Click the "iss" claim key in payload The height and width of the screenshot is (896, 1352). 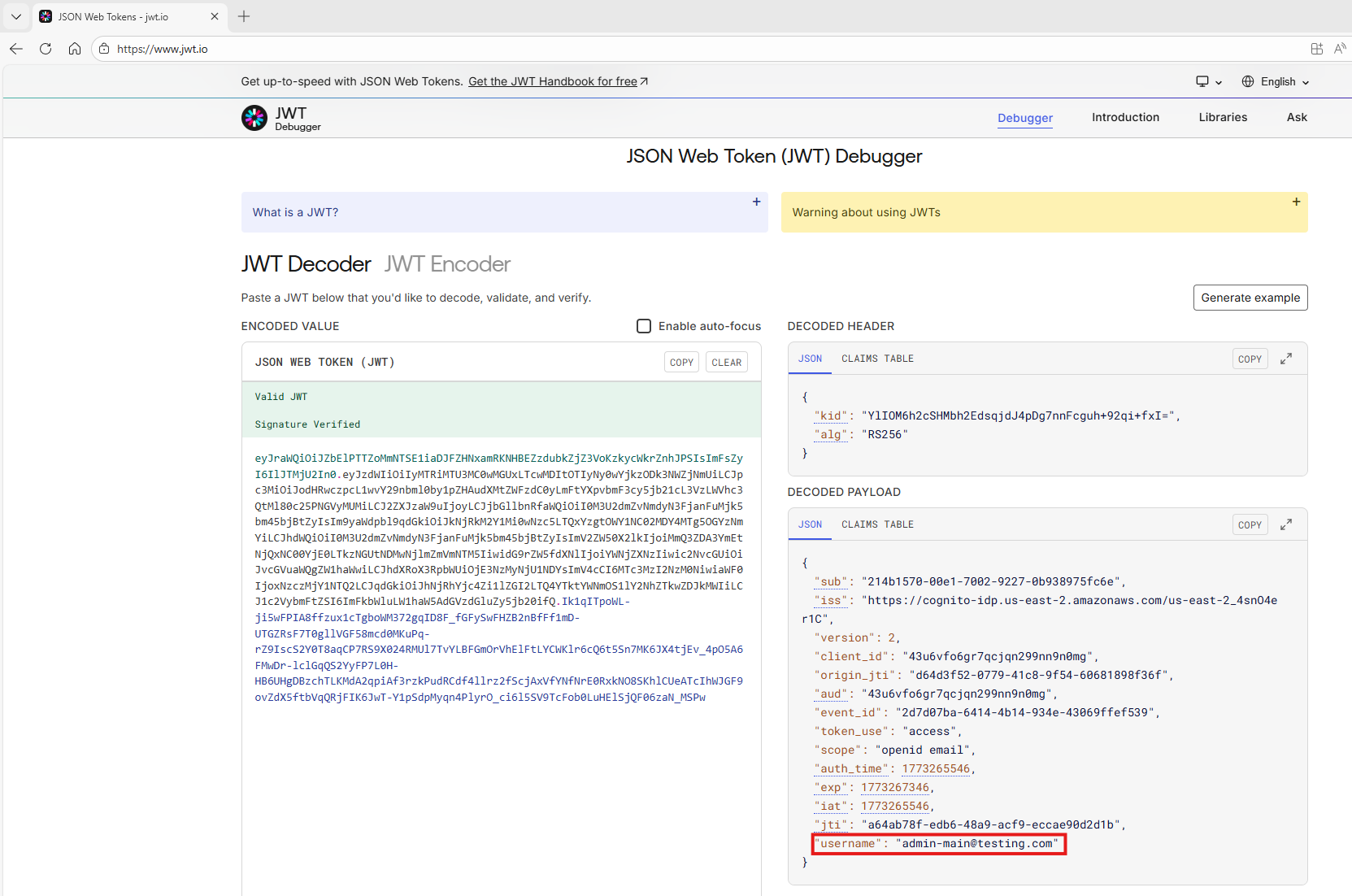(831, 600)
